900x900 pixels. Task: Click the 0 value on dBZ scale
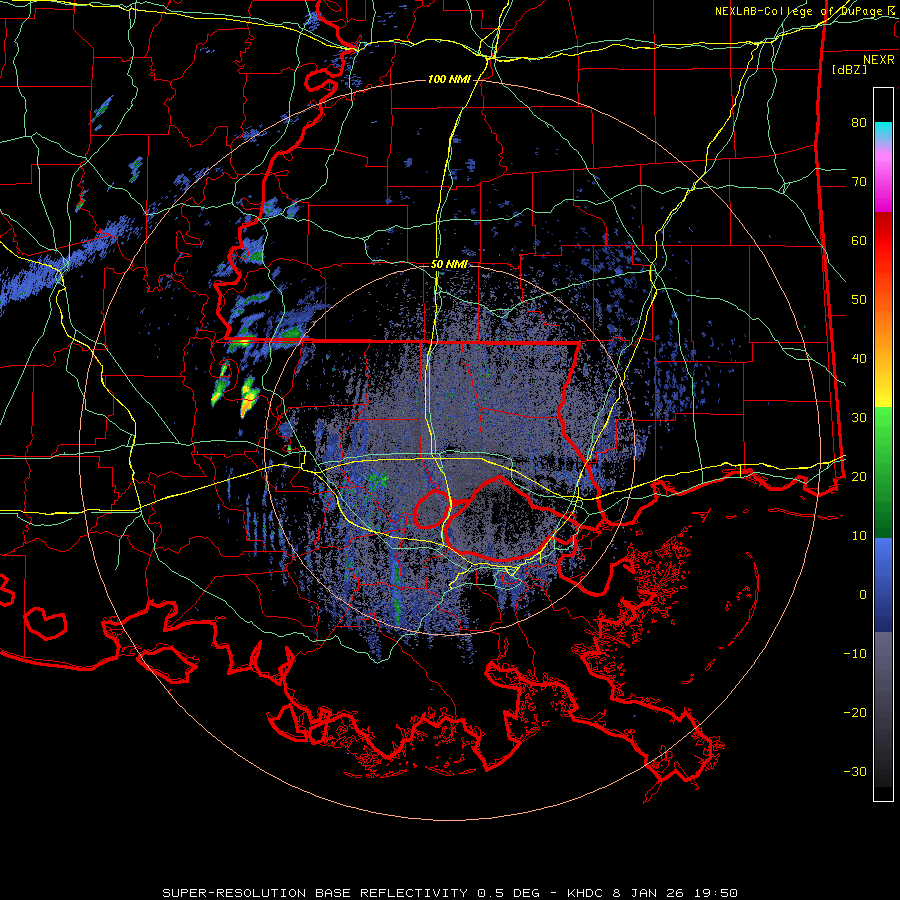(863, 595)
